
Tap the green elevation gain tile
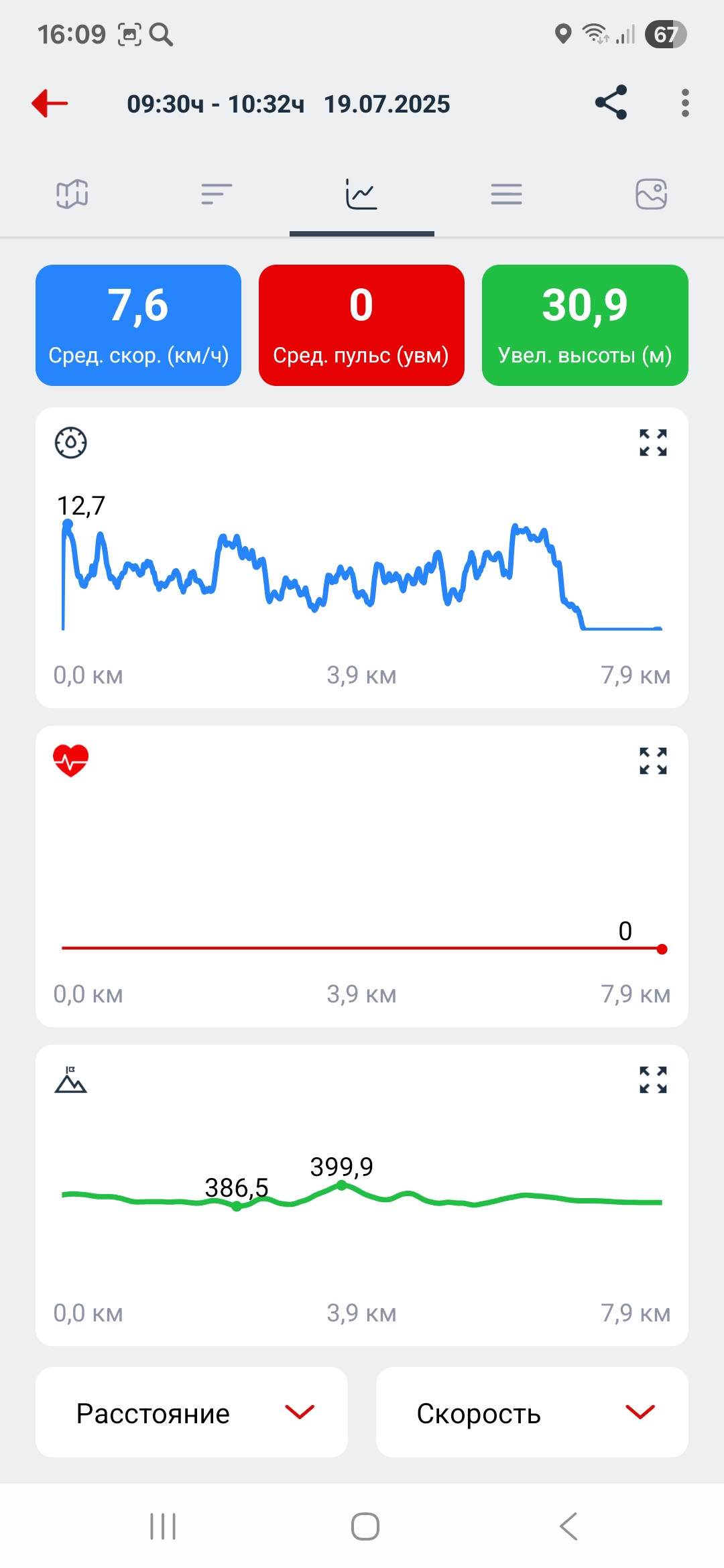click(x=585, y=326)
